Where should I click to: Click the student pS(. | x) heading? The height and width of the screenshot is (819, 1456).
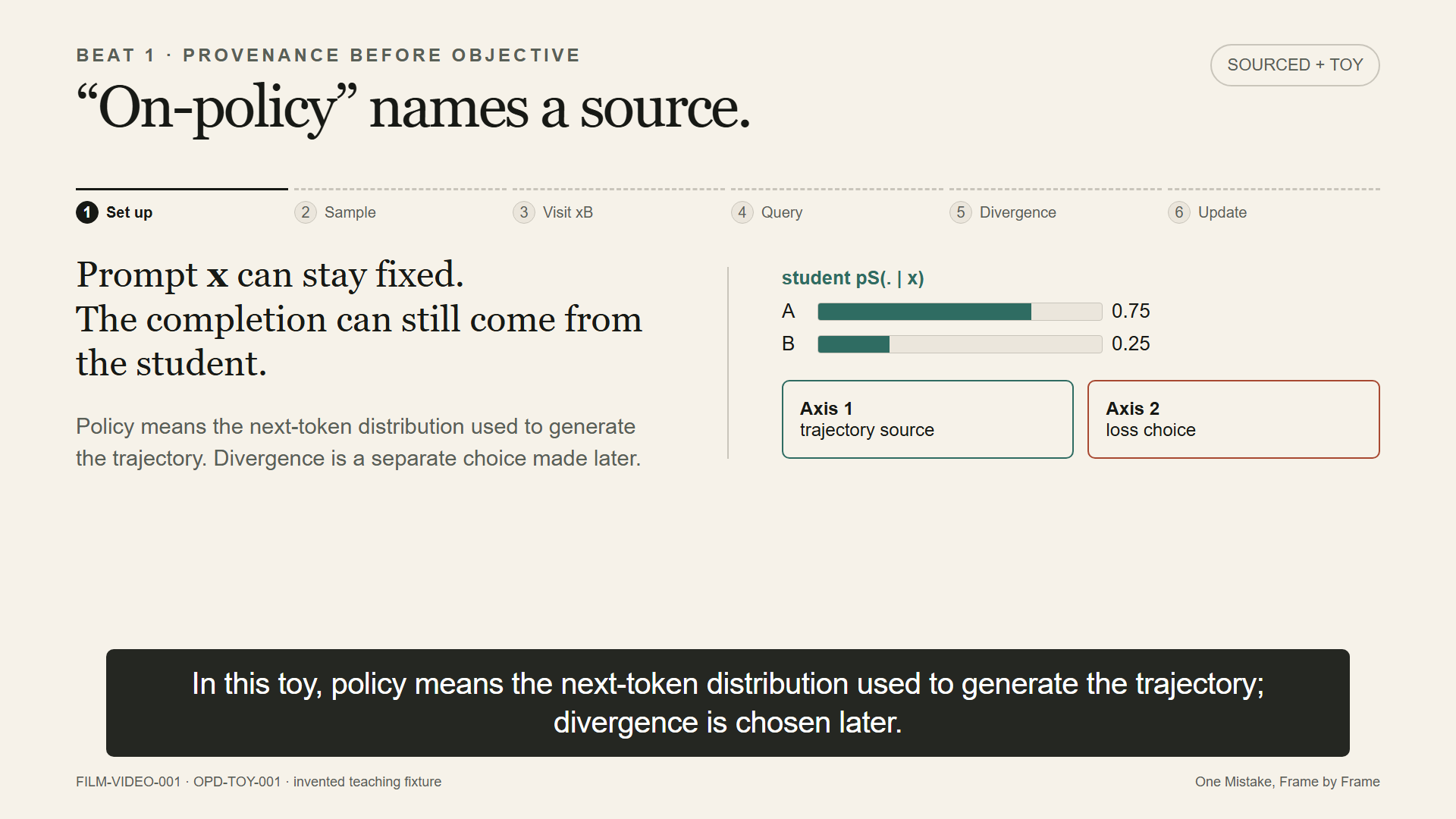coord(853,278)
